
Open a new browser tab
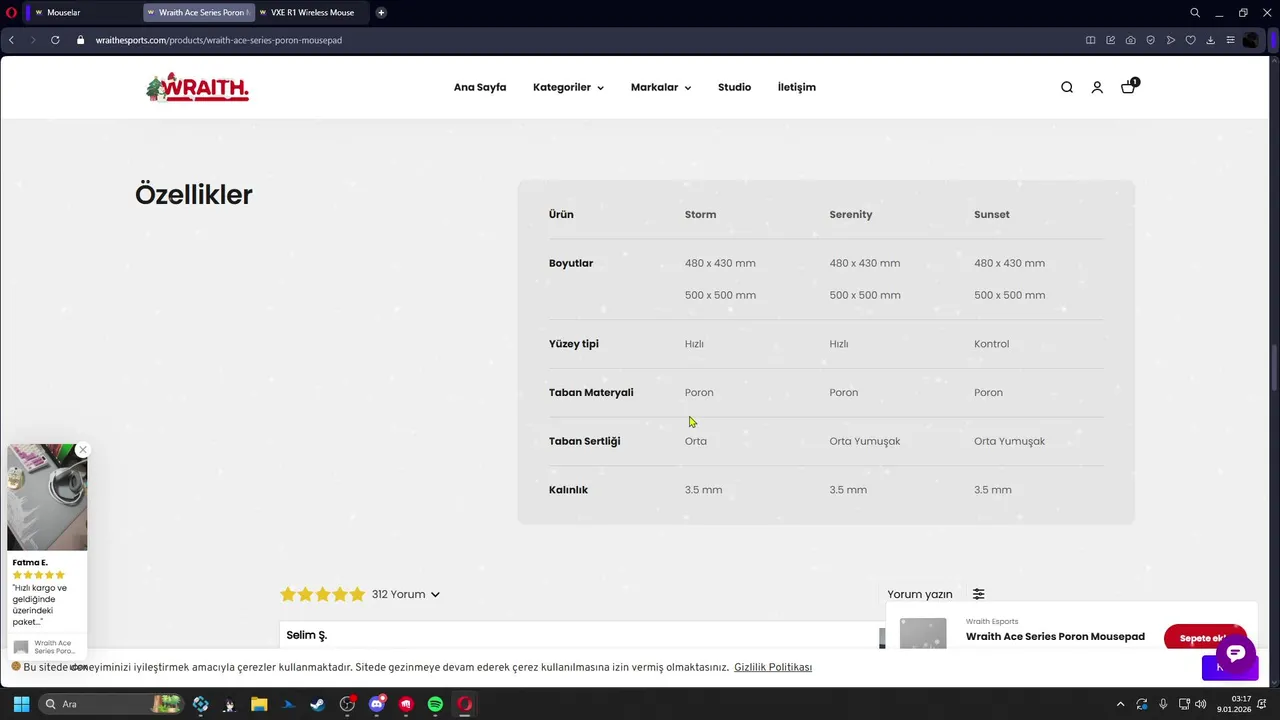[x=381, y=12]
